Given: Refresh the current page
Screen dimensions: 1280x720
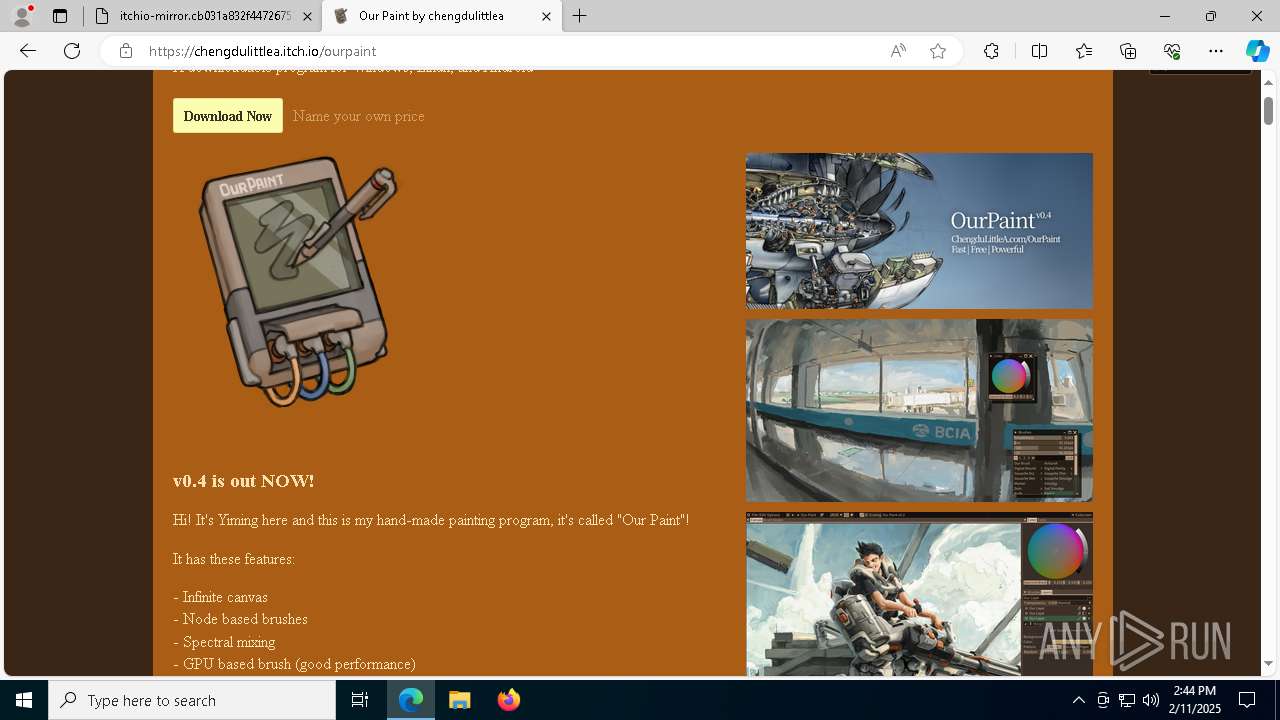Looking at the screenshot, I should pyautogui.click(x=72, y=51).
